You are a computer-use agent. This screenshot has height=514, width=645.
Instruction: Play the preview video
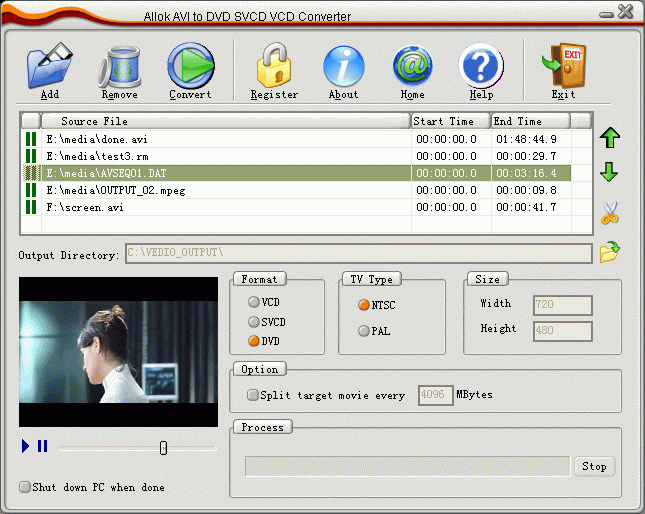pyautogui.click(x=26, y=446)
